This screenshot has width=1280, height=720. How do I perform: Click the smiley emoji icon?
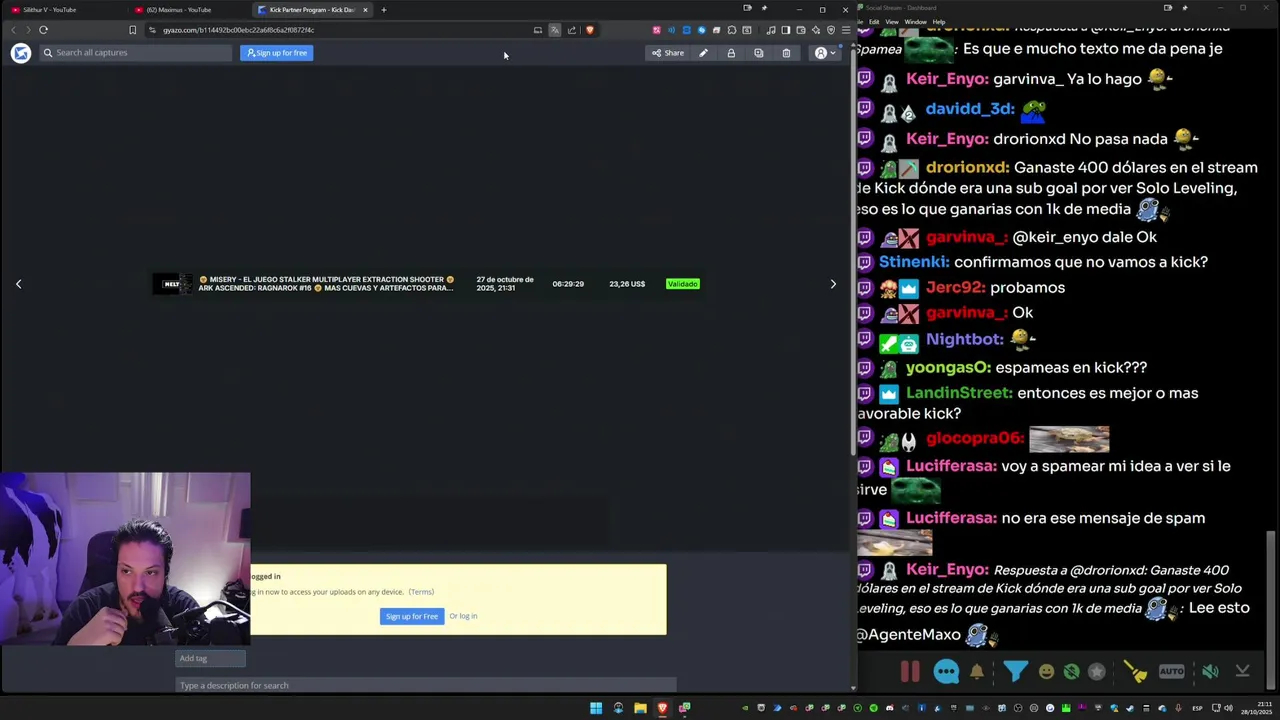click(1046, 672)
